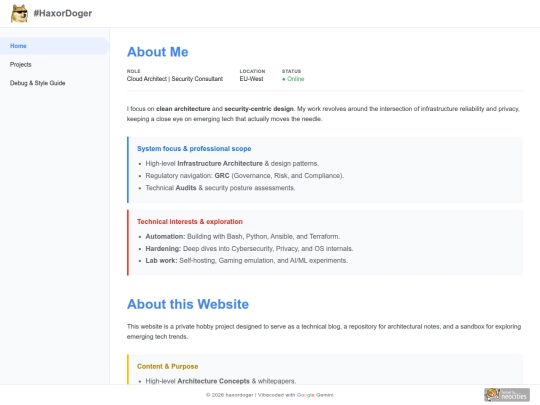
Task: Open Debug & Style Guide page
Action: tap(38, 83)
